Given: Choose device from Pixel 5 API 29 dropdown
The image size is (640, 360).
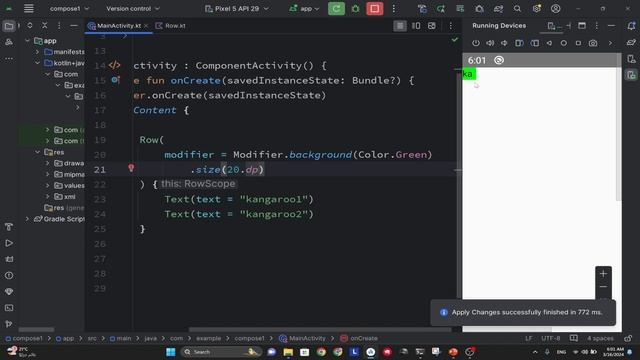Looking at the screenshot, I should (237, 9).
